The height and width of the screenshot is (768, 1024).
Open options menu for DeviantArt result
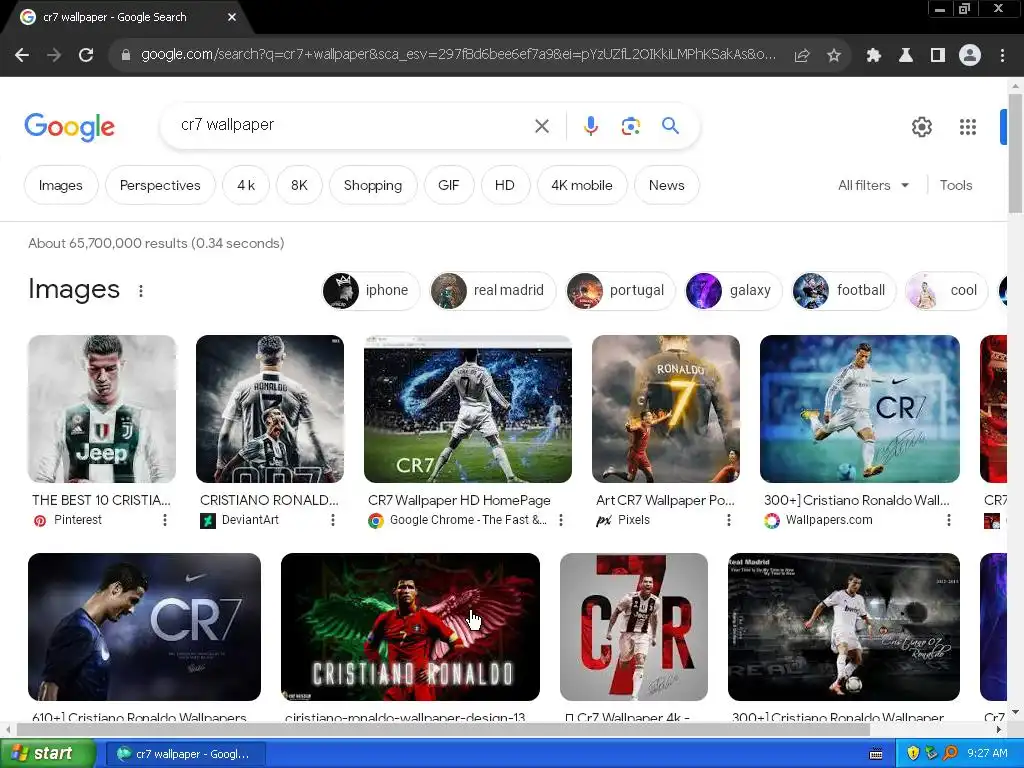click(x=333, y=520)
